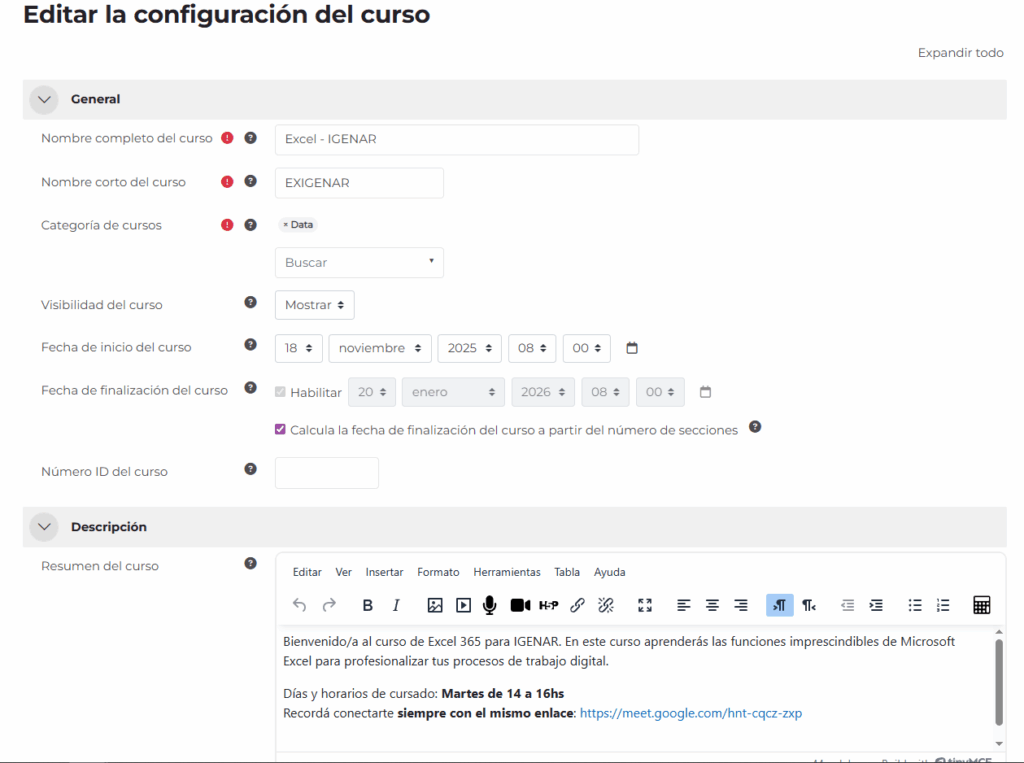Click the Expandir todo link
This screenshot has height=763, width=1024.
(x=960, y=53)
